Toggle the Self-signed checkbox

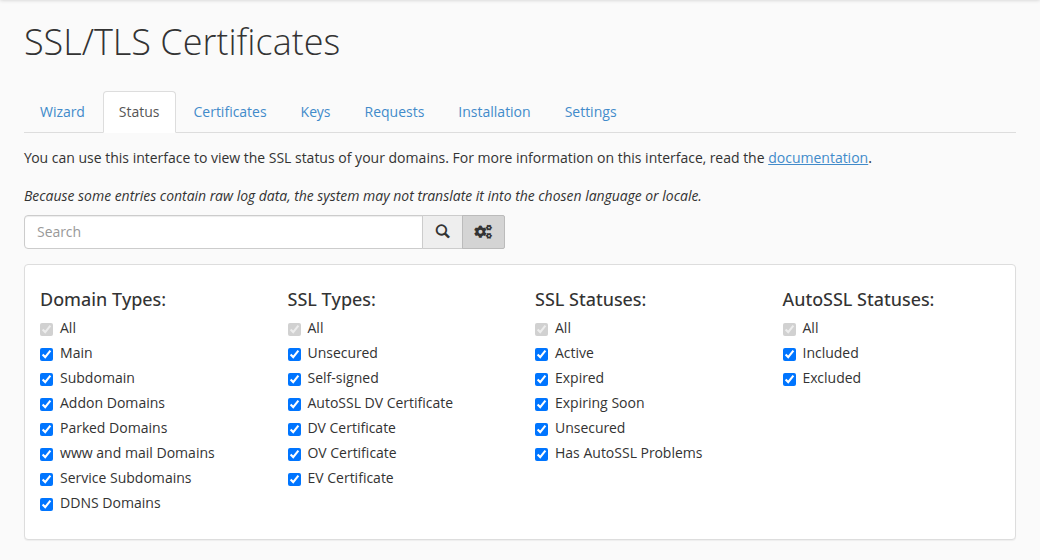[294, 380]
